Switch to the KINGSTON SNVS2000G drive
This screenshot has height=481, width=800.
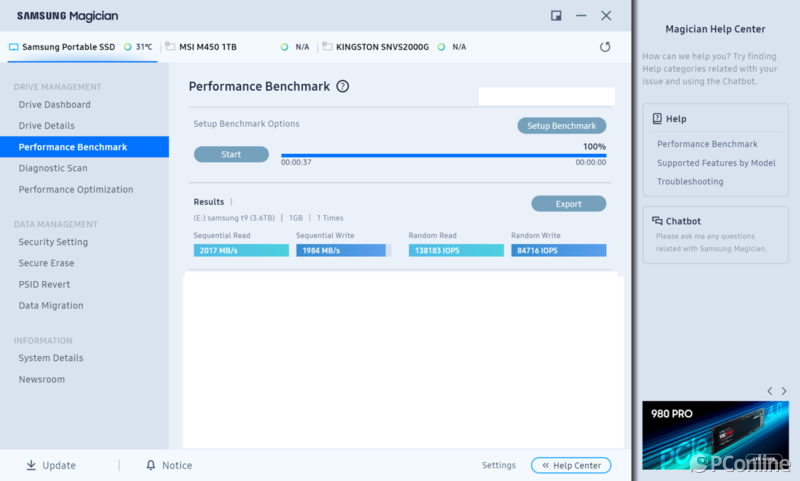click(381, 47)
